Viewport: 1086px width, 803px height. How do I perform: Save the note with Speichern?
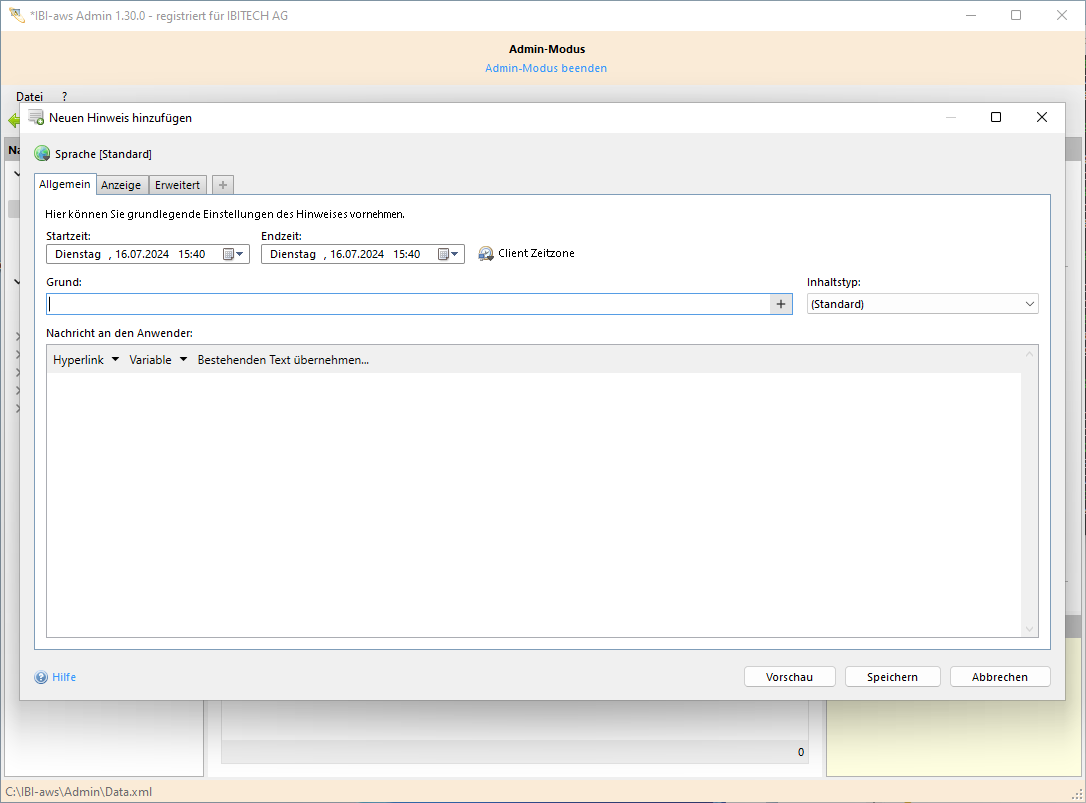click(x=892, y=677)
